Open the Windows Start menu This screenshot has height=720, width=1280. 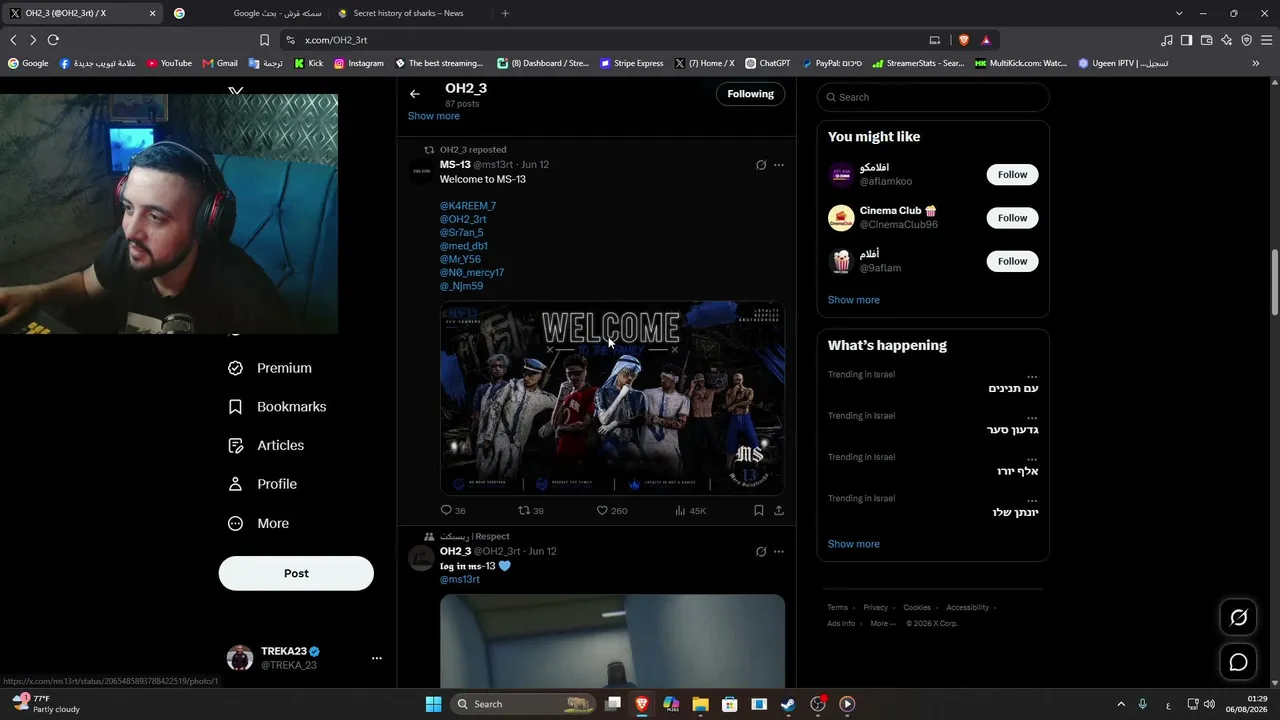coord(433,704)
